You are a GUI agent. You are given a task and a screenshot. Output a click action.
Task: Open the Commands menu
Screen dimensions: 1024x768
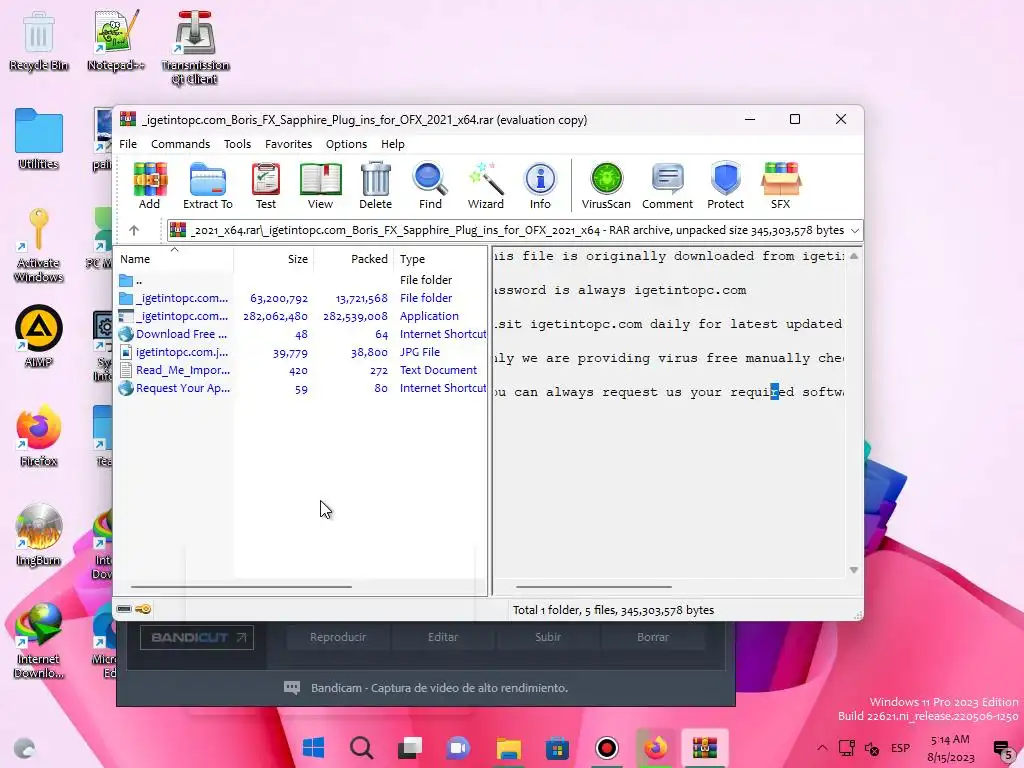180,144
